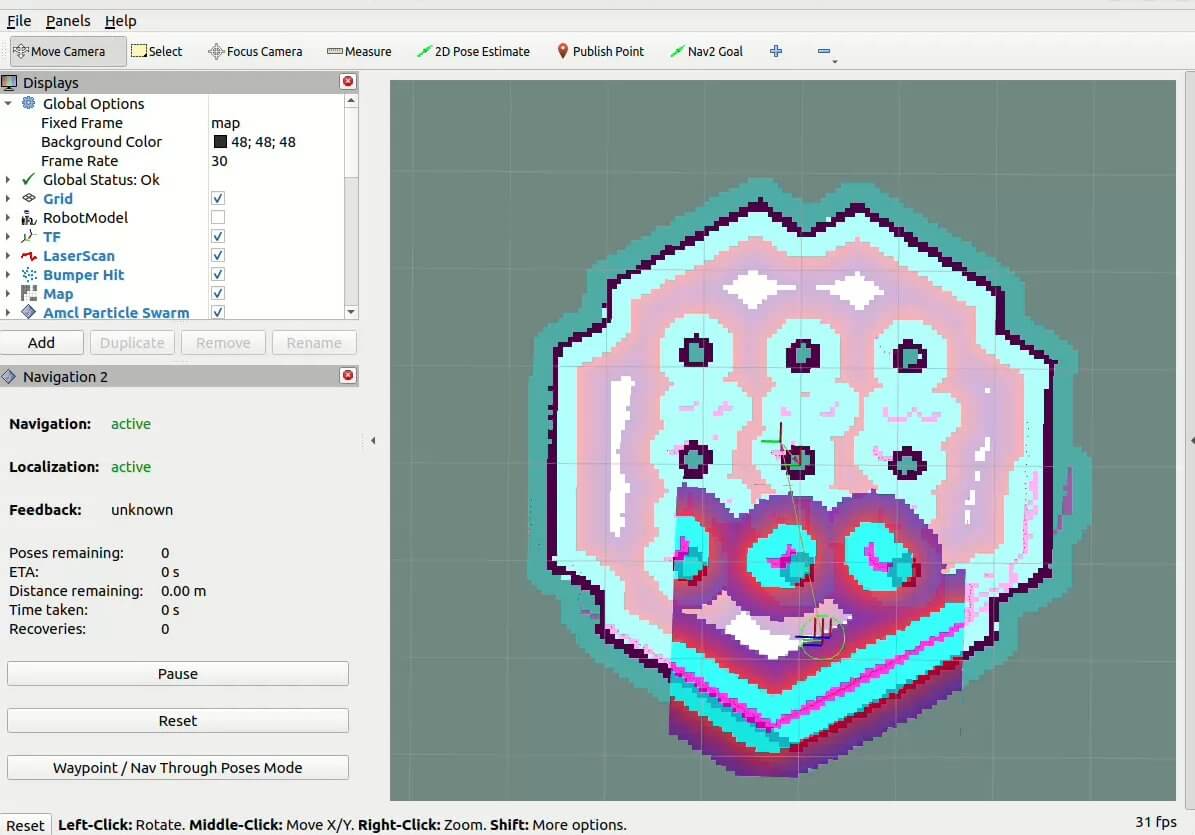
Task: Collapse the Global Options tree item
Action: click(x=8, y=104)
